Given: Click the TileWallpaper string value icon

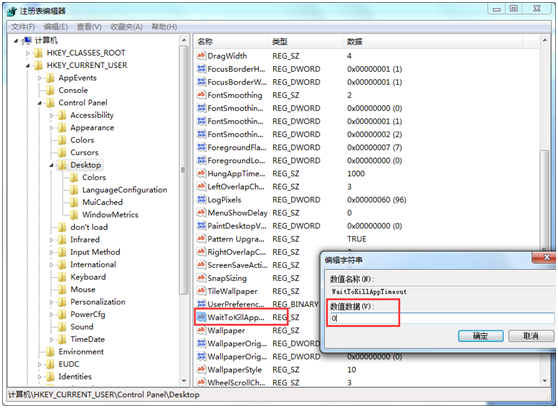Looking at the screenshot, I should [201, 291].
